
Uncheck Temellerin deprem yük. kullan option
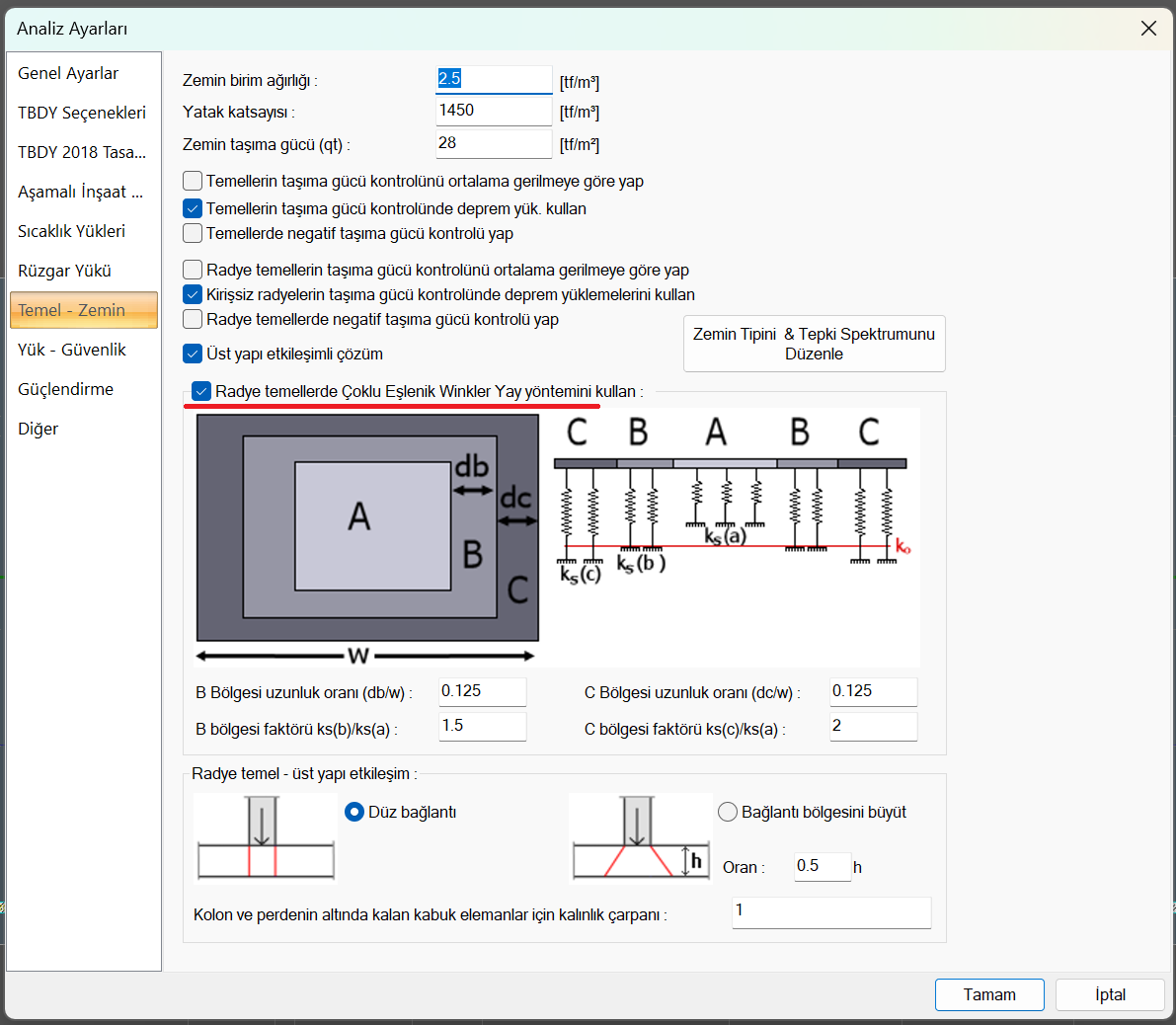tap(194, 209)
